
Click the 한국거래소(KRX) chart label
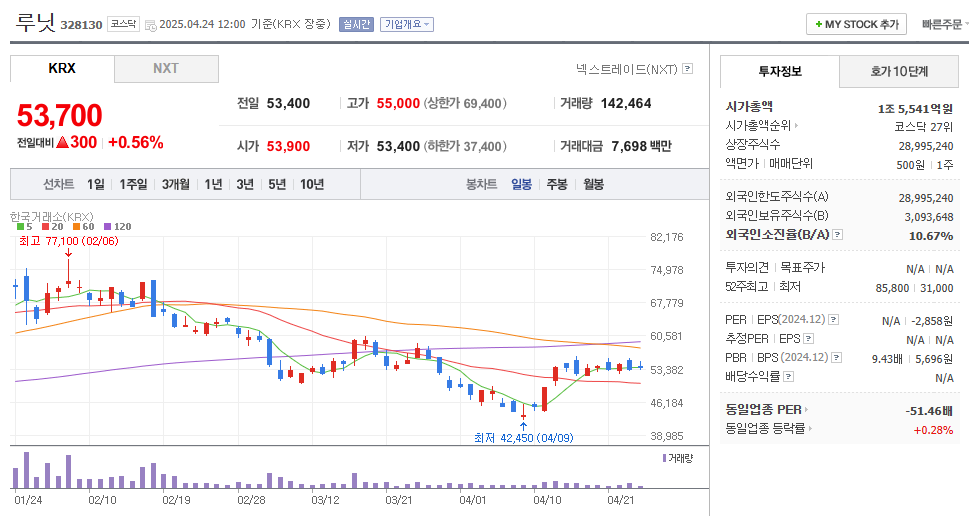[51, 216]
